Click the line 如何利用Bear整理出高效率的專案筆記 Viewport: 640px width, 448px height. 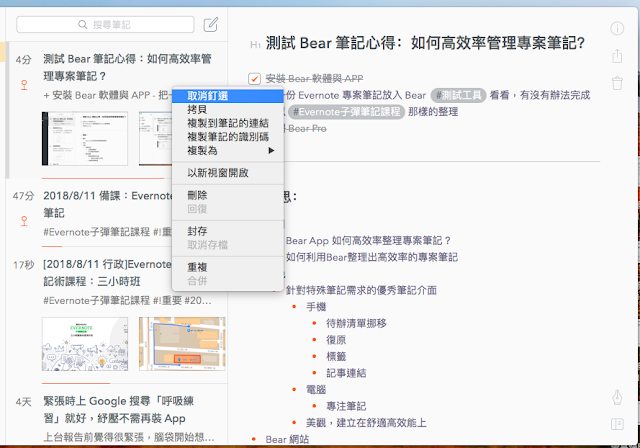pyautogui.click(x=372, y=257)
